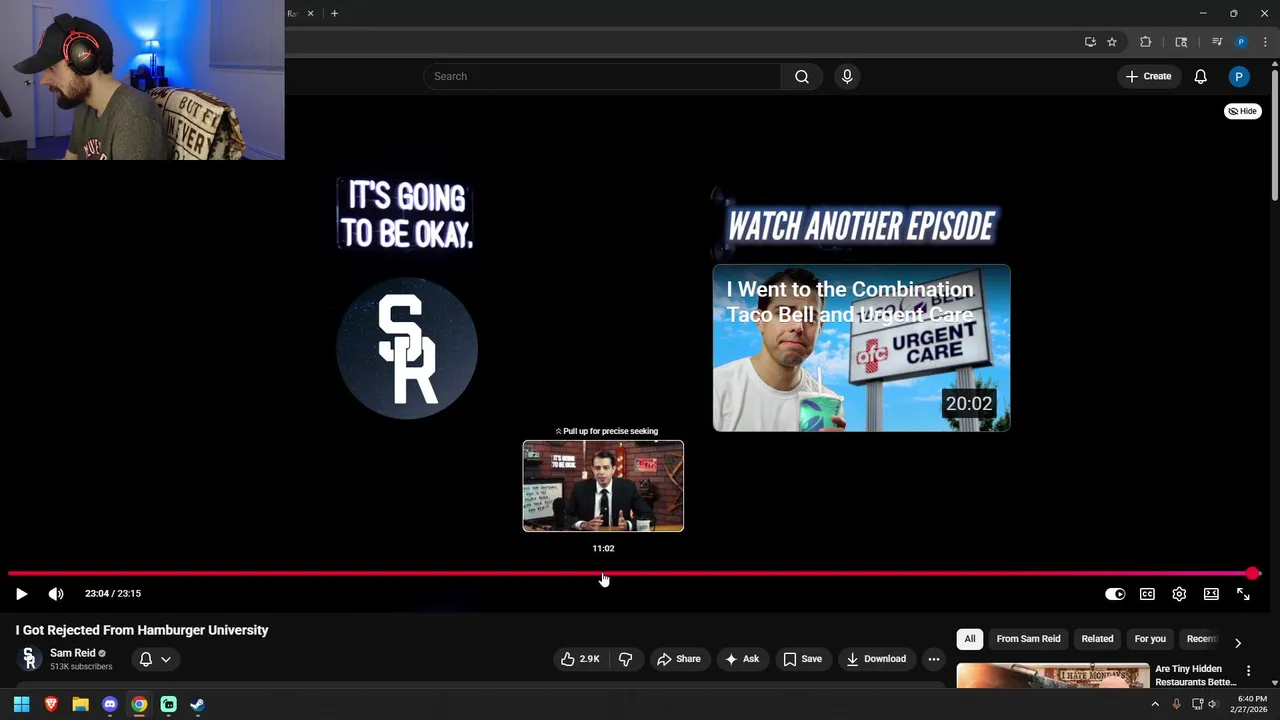Open YouTube notifications bell in header

tap(1200, 77)
